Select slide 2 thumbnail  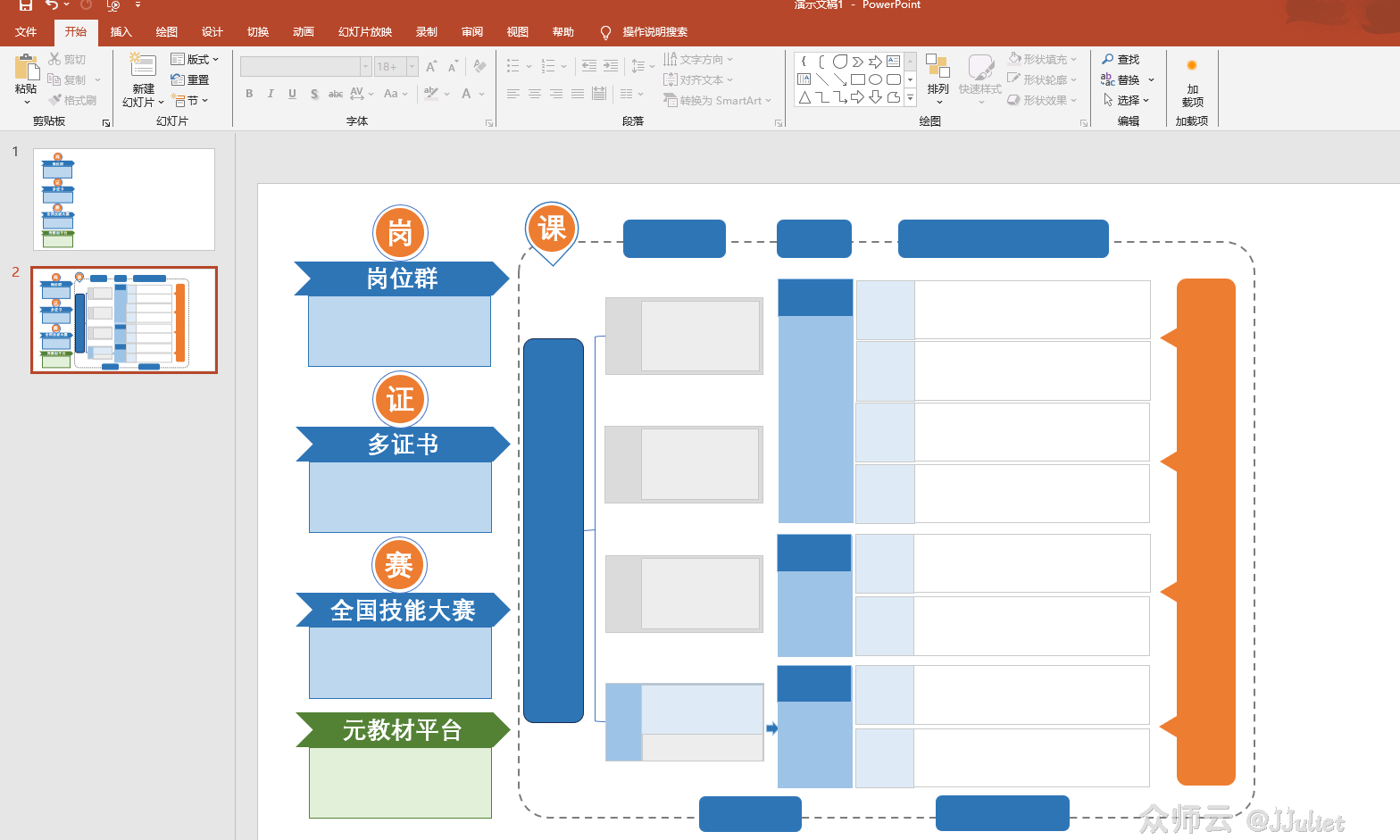coord(124,320)
